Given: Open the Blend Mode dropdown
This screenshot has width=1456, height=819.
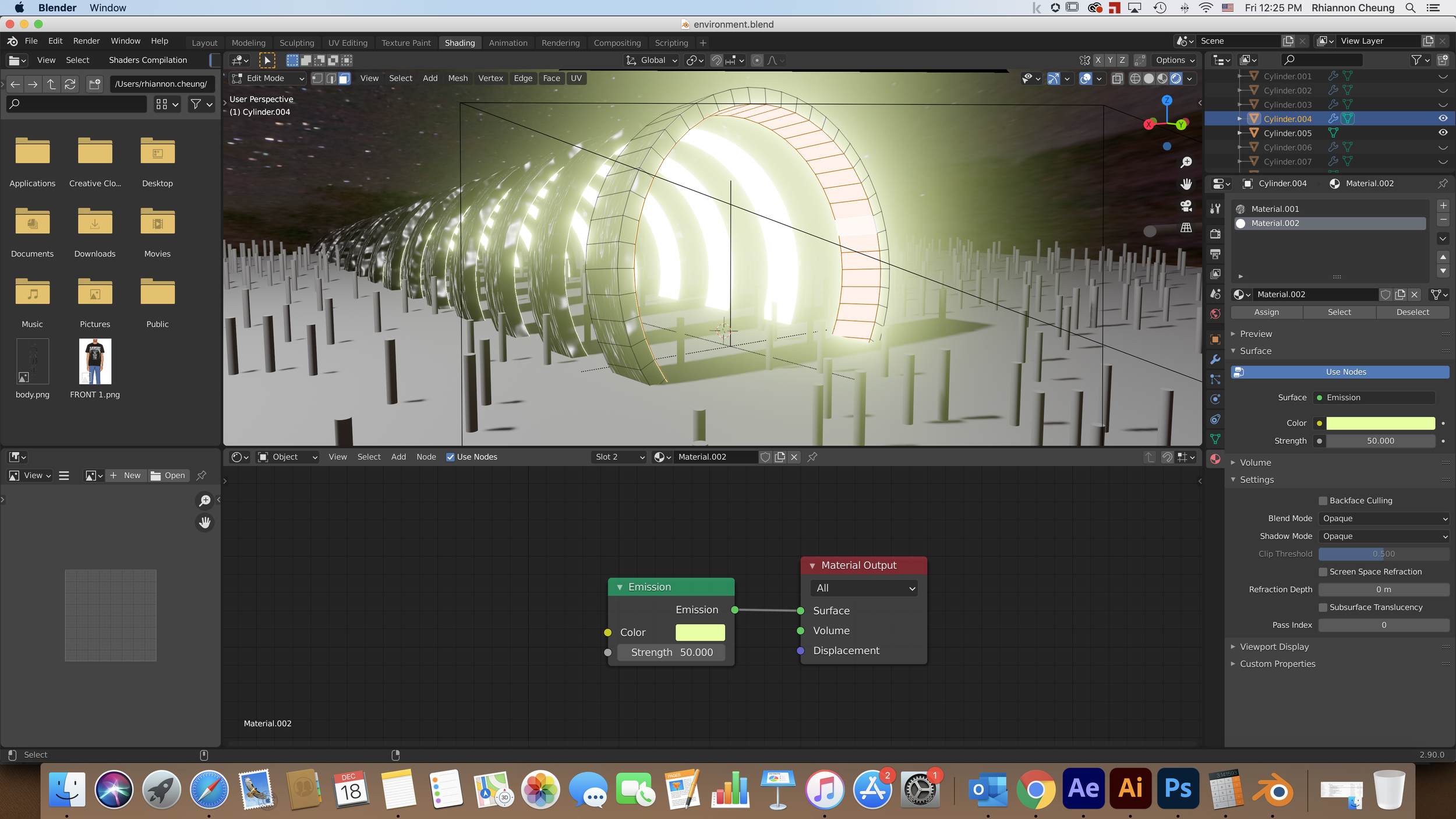Looking at the screenshot, I should click(1383, 518).
